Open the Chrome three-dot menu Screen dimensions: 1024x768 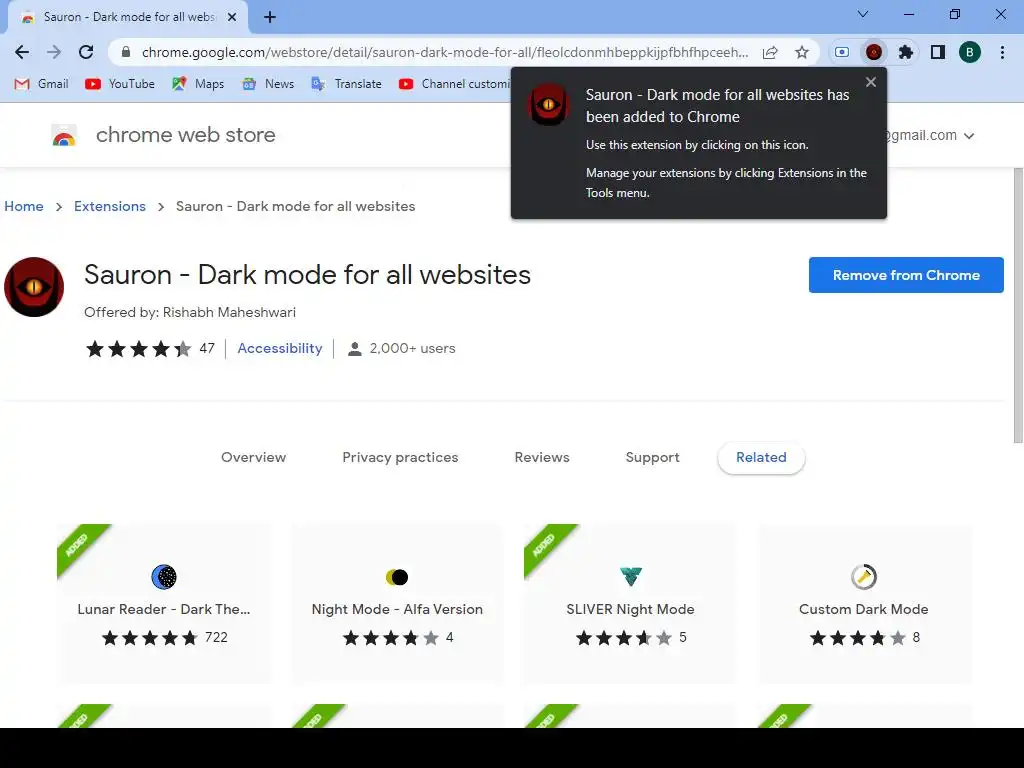[1002, 52]
